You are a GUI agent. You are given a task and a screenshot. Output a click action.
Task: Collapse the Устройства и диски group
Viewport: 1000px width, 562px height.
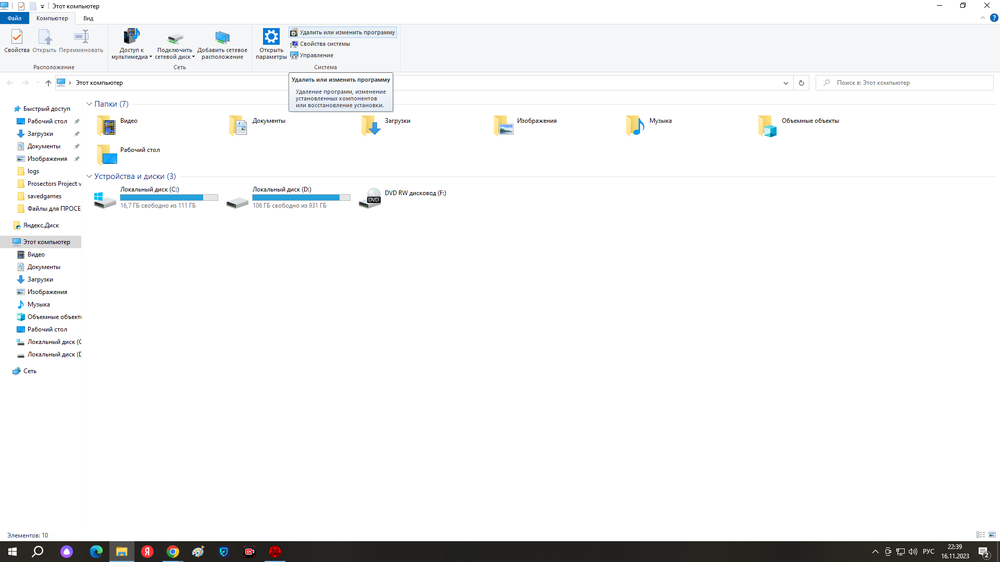pyautogui.click(x=89, y=176)
